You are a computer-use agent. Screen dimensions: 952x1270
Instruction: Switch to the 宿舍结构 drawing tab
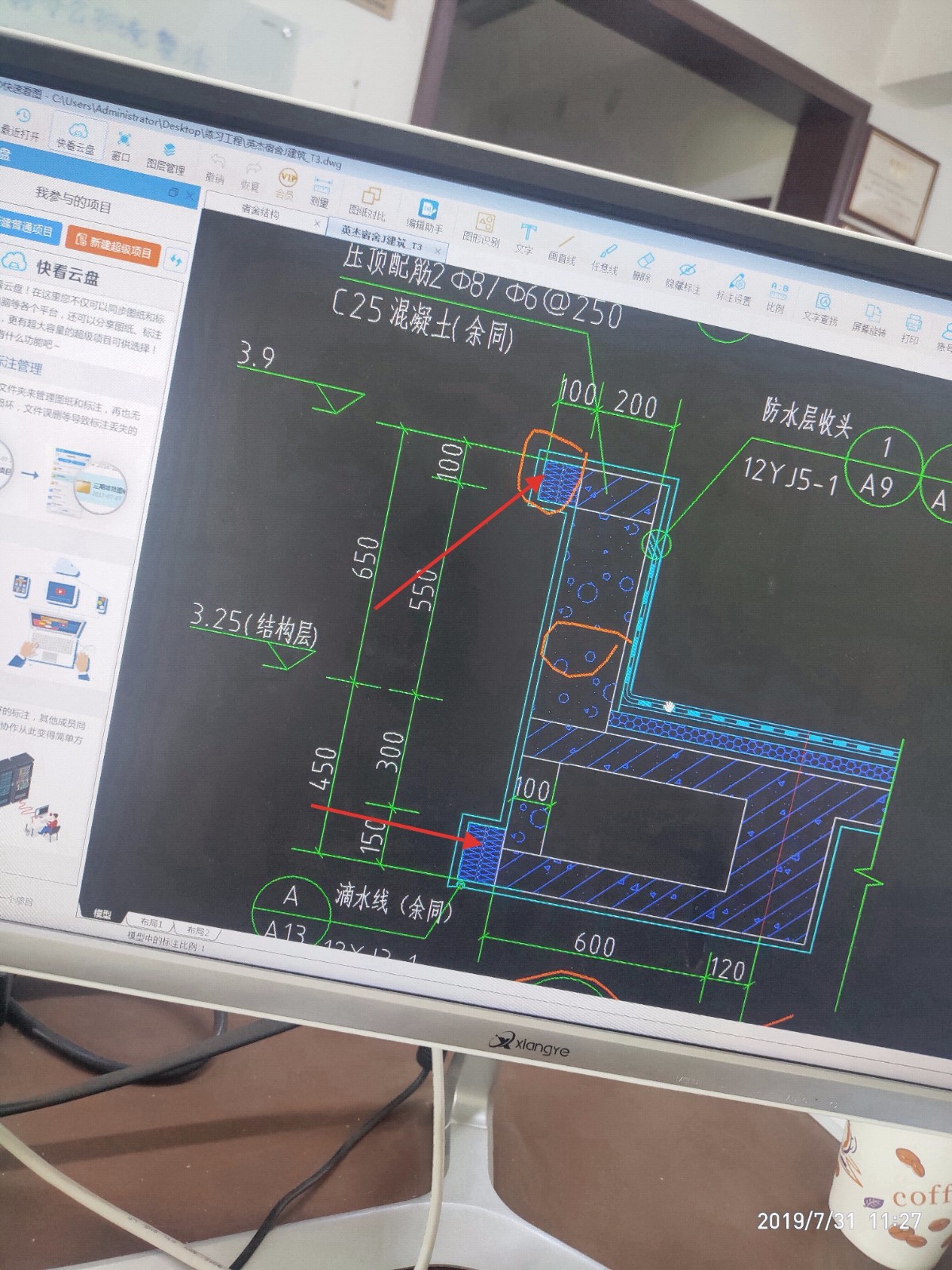(x=260, y=213)
